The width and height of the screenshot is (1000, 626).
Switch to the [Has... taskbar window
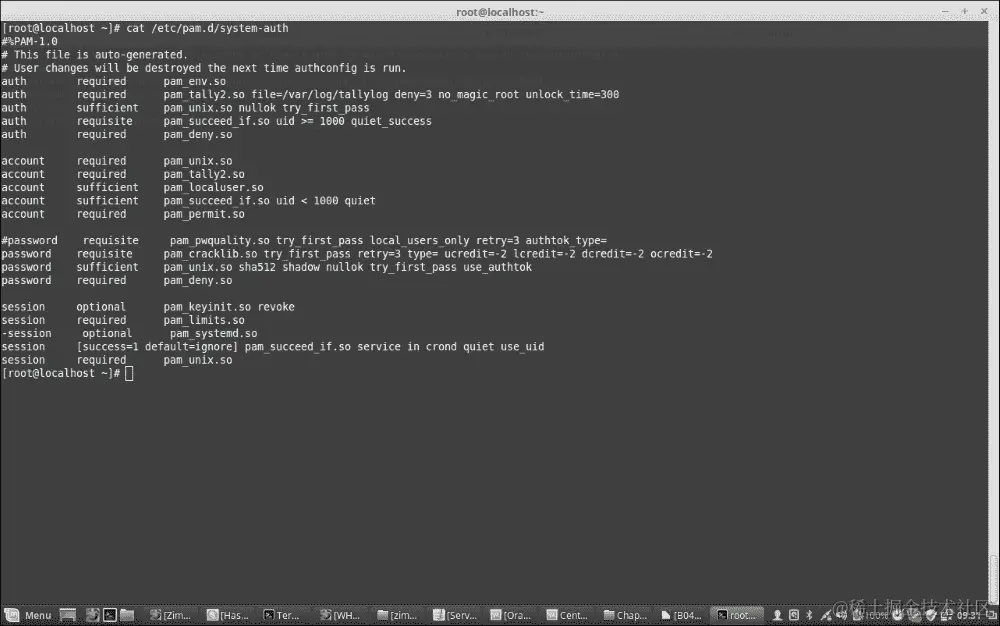228,615
